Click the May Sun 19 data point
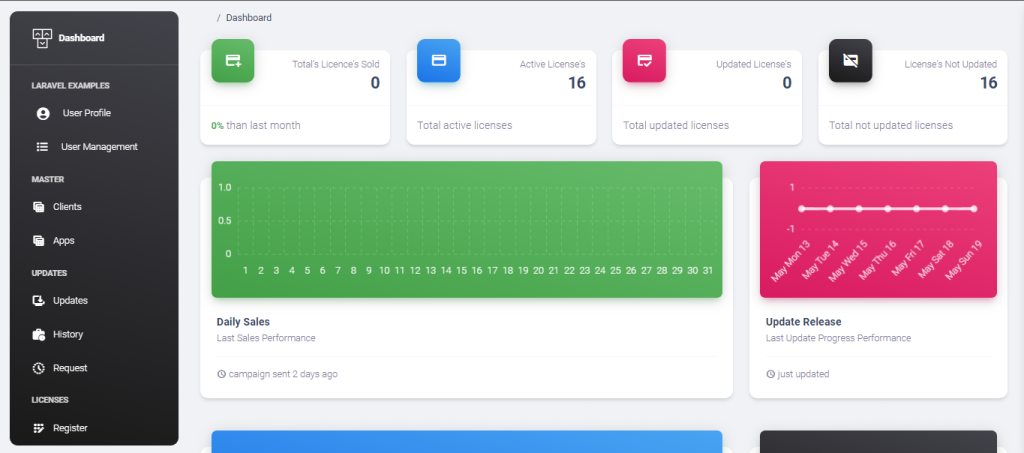 974,209
